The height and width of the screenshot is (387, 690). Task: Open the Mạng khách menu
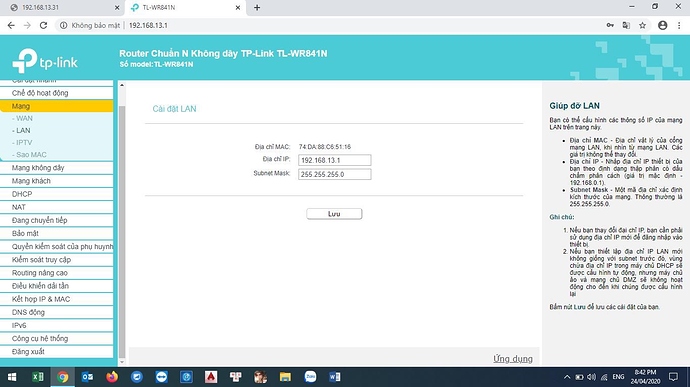click(x=57, y=181)
